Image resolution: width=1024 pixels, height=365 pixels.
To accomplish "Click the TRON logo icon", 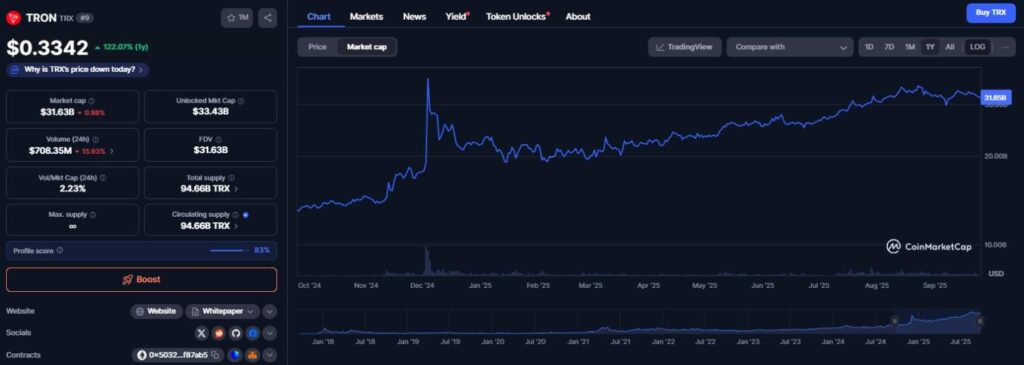I will coord(14,18).
